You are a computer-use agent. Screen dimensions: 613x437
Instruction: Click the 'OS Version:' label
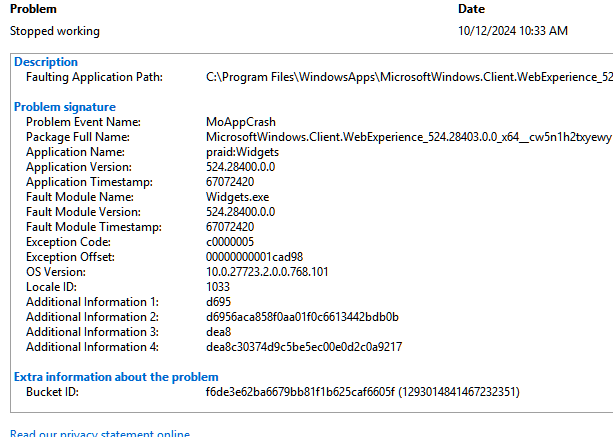56,272
